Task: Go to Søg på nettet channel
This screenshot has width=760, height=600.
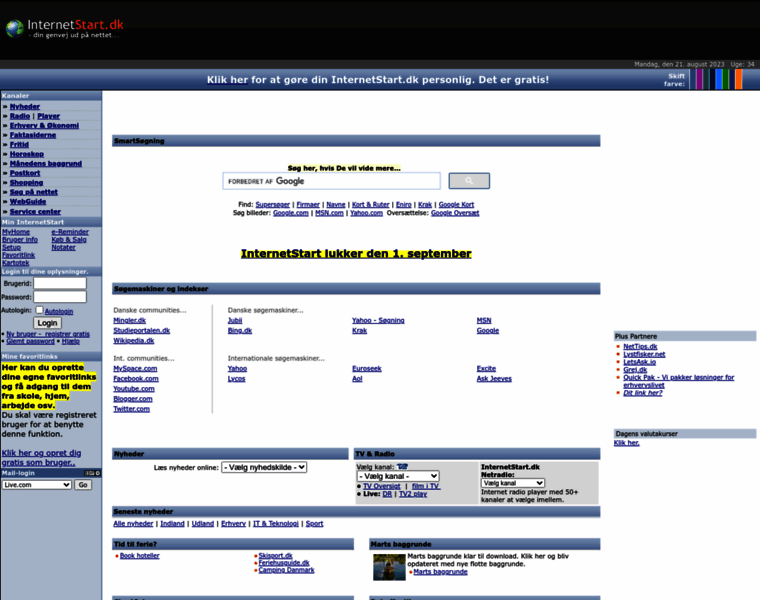Action: coord(33,192)
